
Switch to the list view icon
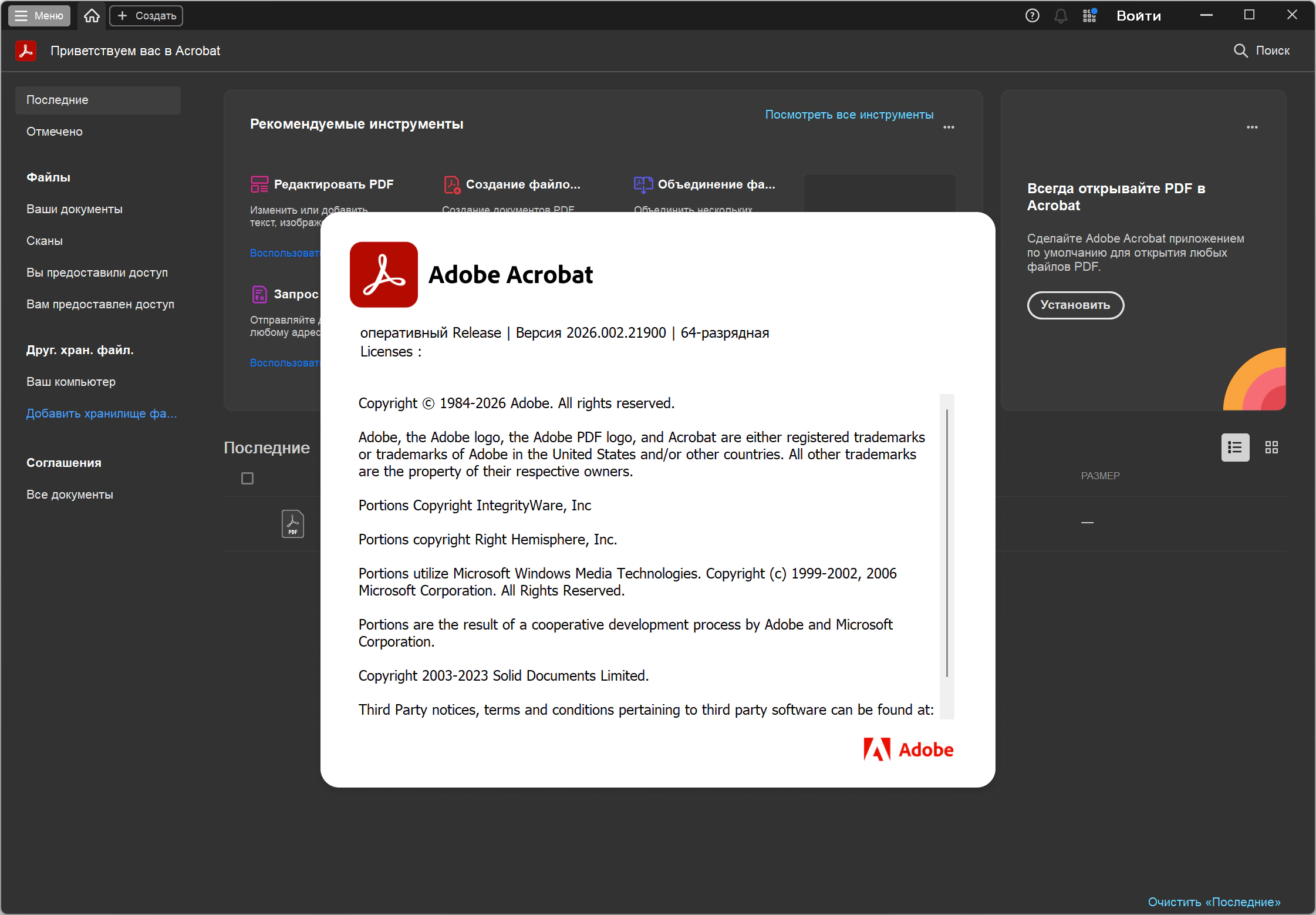click(x=1235, y=448)
